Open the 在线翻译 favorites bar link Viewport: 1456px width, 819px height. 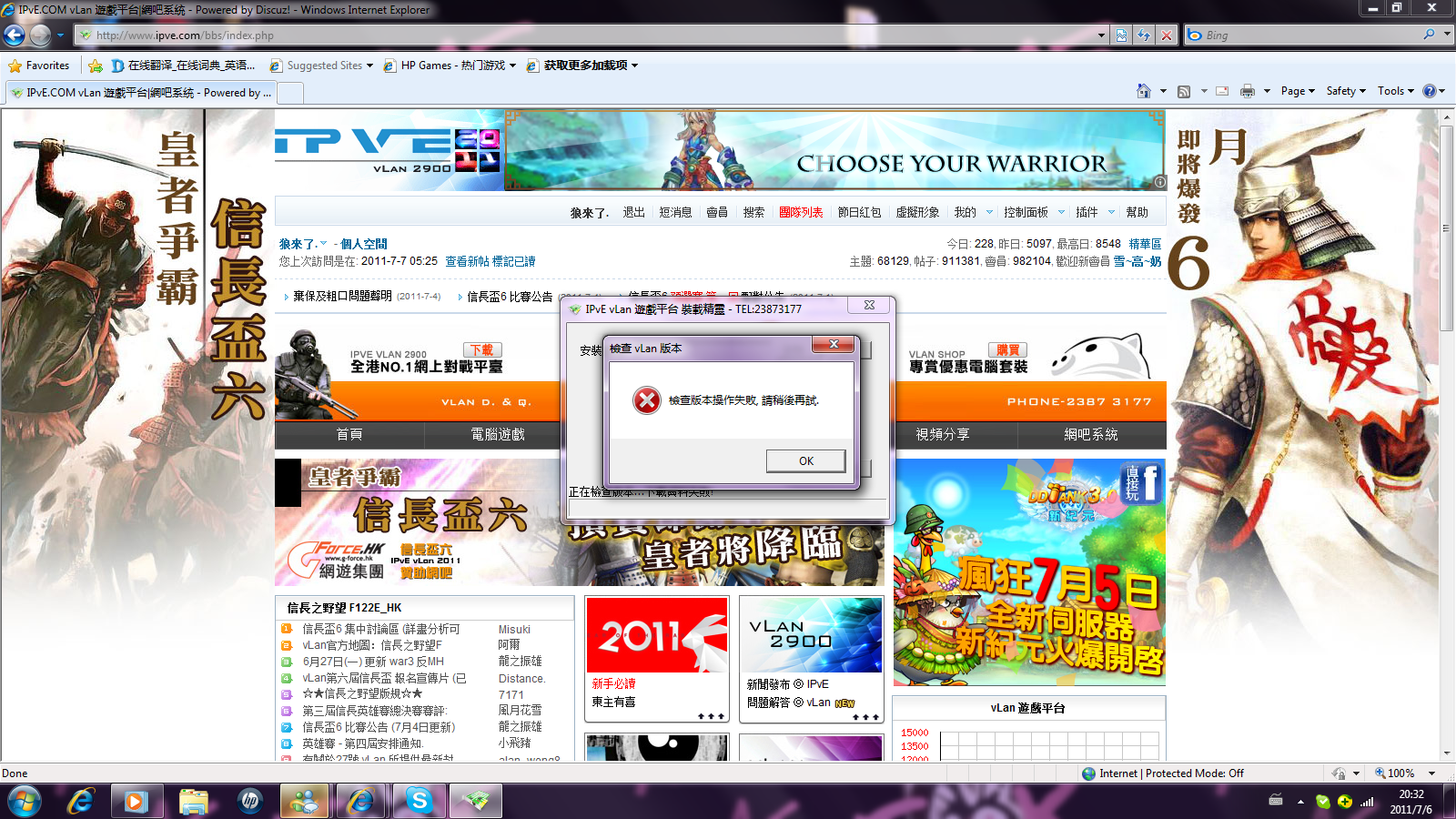pyautogui.click(x=183, y=66)
